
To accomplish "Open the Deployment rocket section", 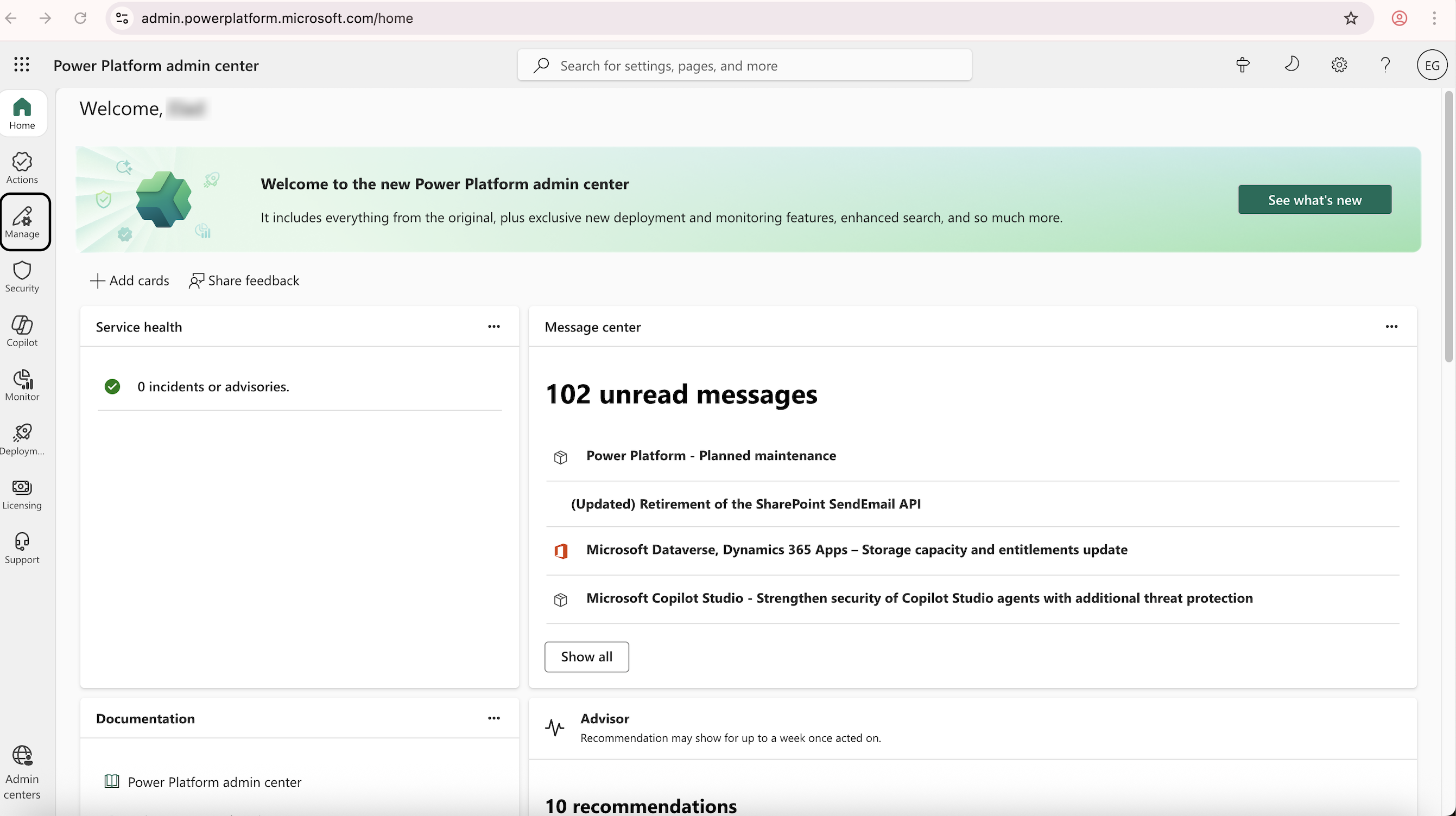I will [x=22, y=439].
